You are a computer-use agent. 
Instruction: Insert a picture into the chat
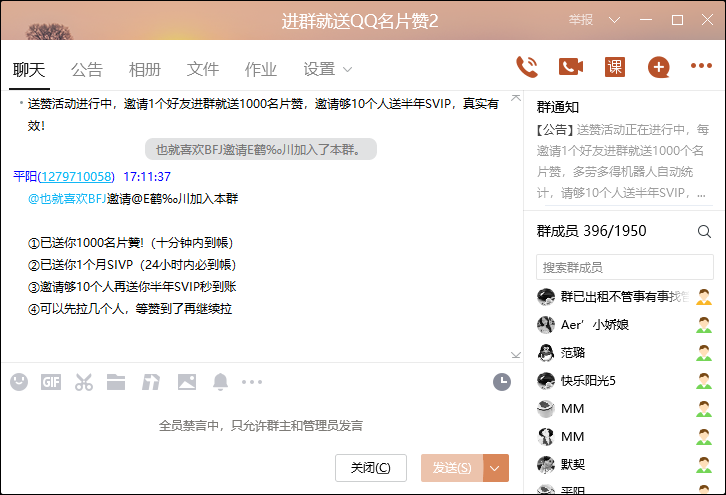tap(187, 382)
